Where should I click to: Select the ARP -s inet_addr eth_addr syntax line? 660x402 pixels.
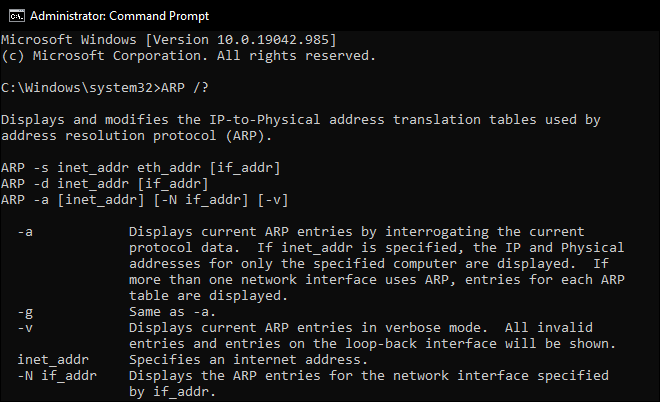(141, 168)
